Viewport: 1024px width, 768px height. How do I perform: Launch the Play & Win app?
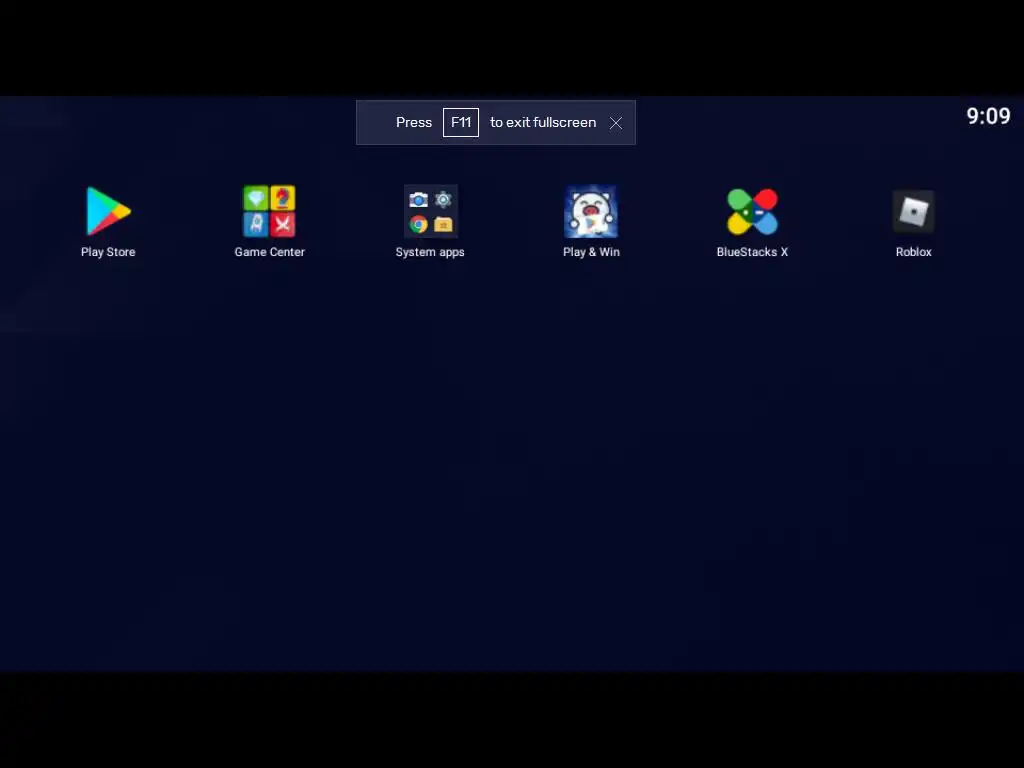(591, 210)
